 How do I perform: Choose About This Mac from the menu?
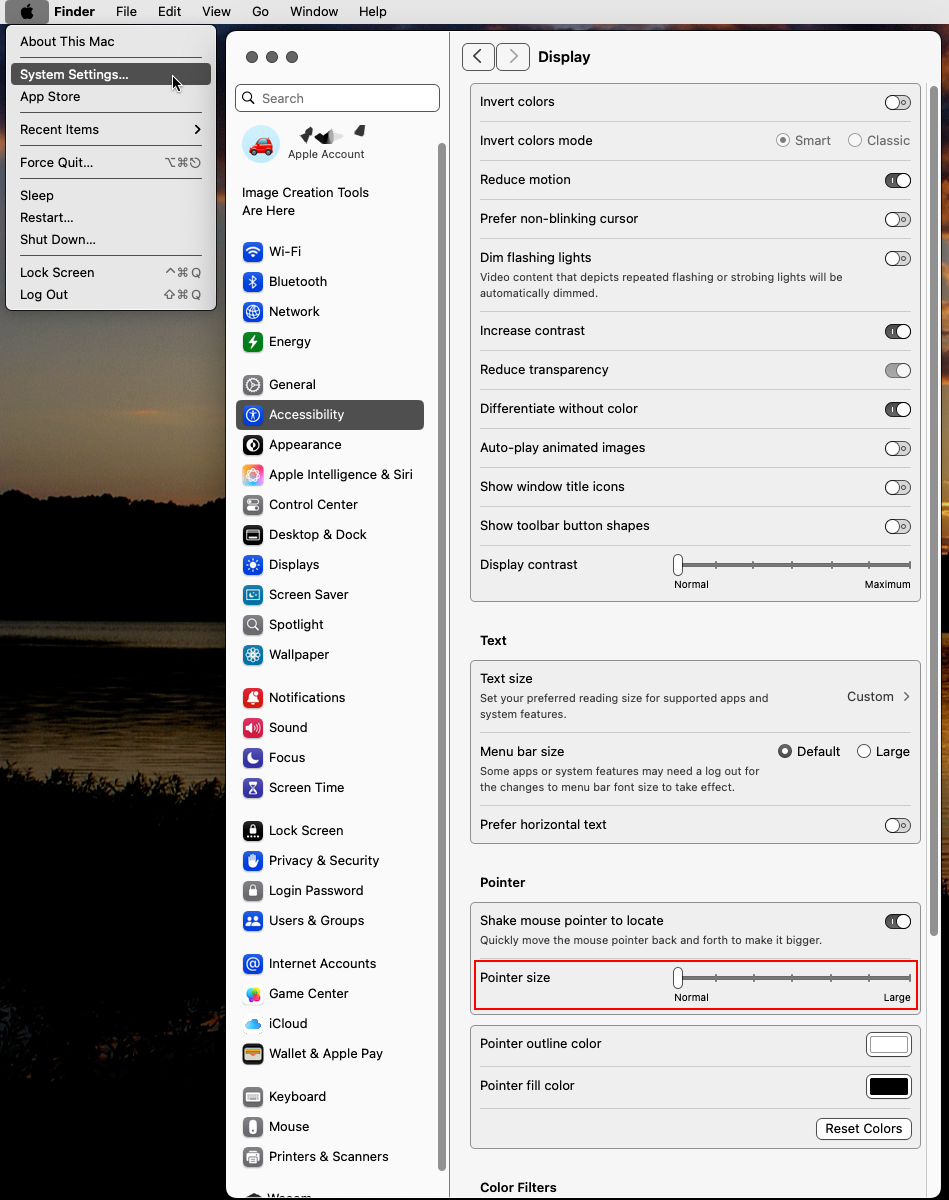coord(67,41)
